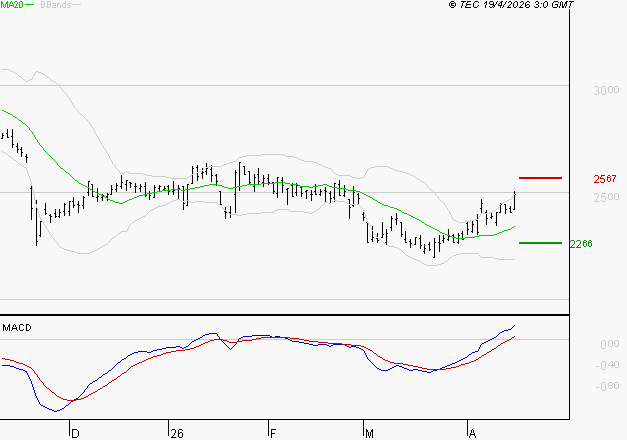The image size is (627, 440).
Task: Click the MACD -080 axis label
Action: click(607, 386)
